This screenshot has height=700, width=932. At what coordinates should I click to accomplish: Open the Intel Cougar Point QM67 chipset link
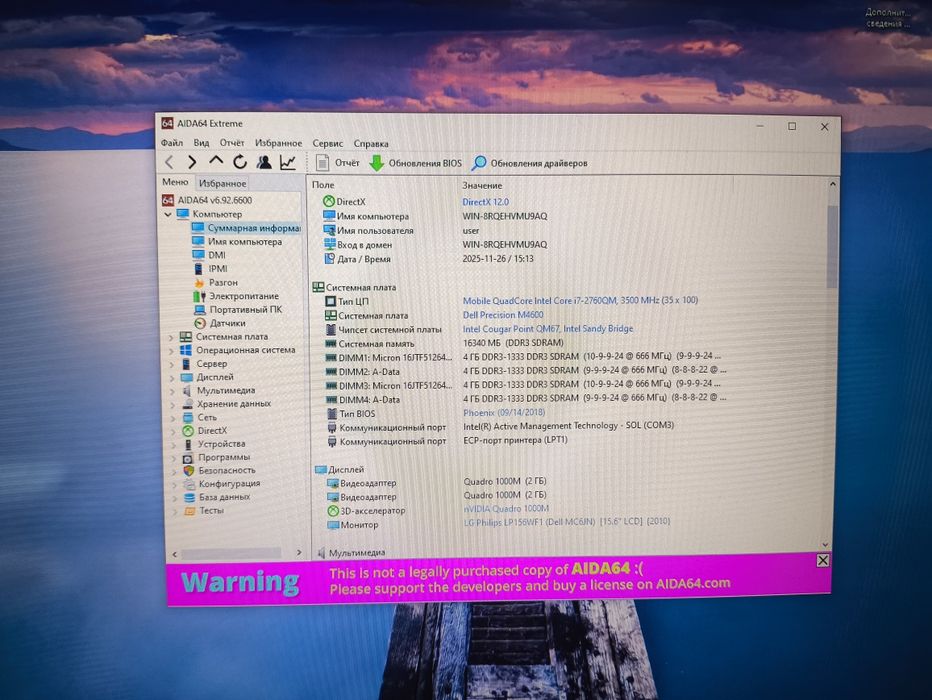[548, 329]
